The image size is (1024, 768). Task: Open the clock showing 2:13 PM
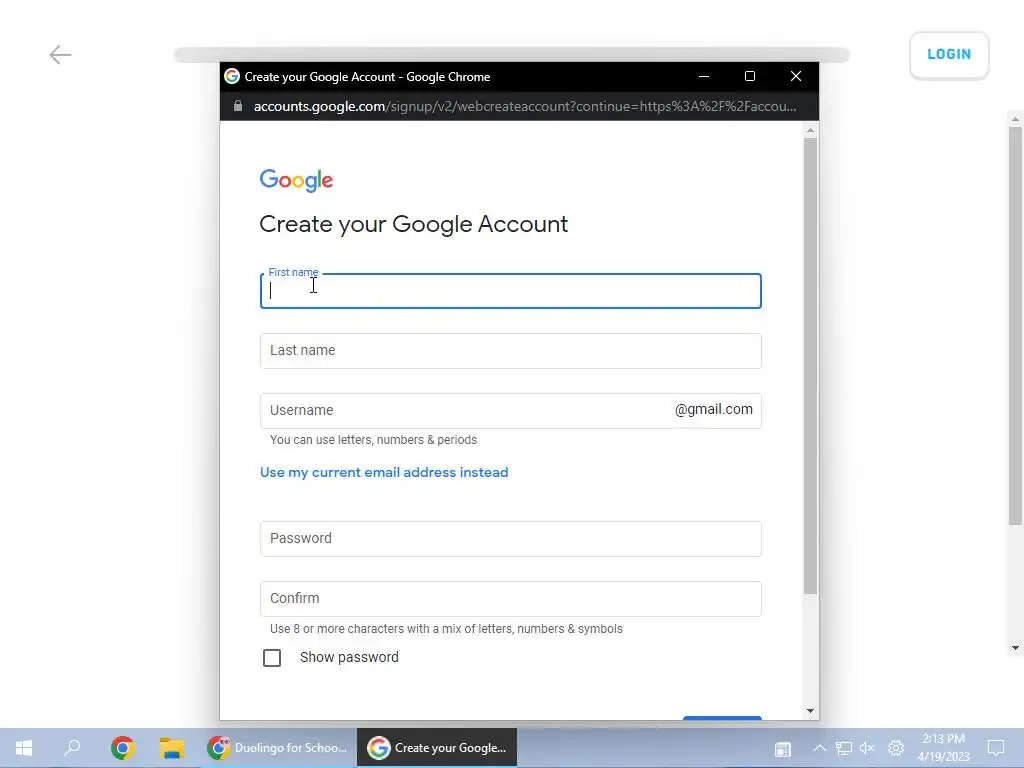943,748
